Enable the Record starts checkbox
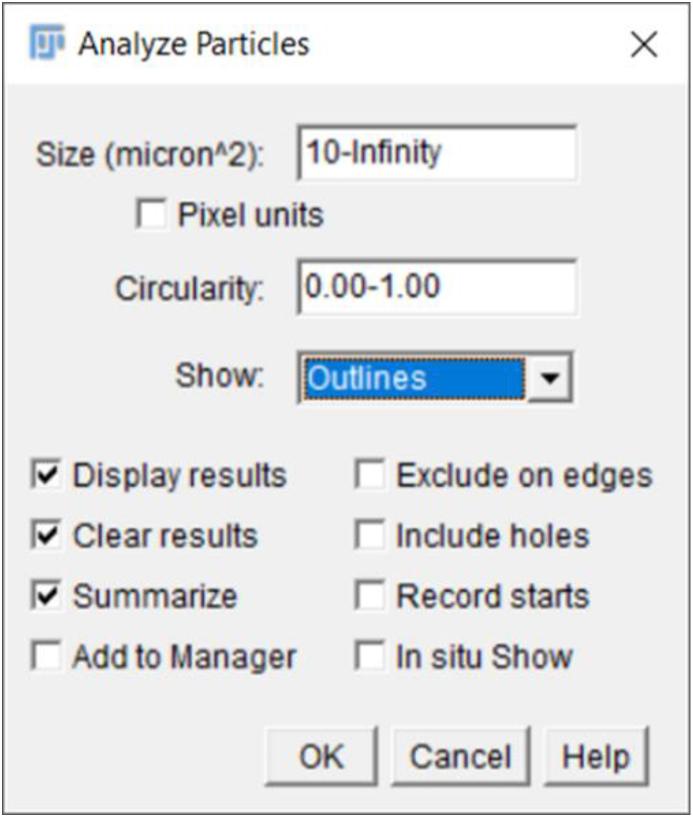 click(x=370, y=595)
